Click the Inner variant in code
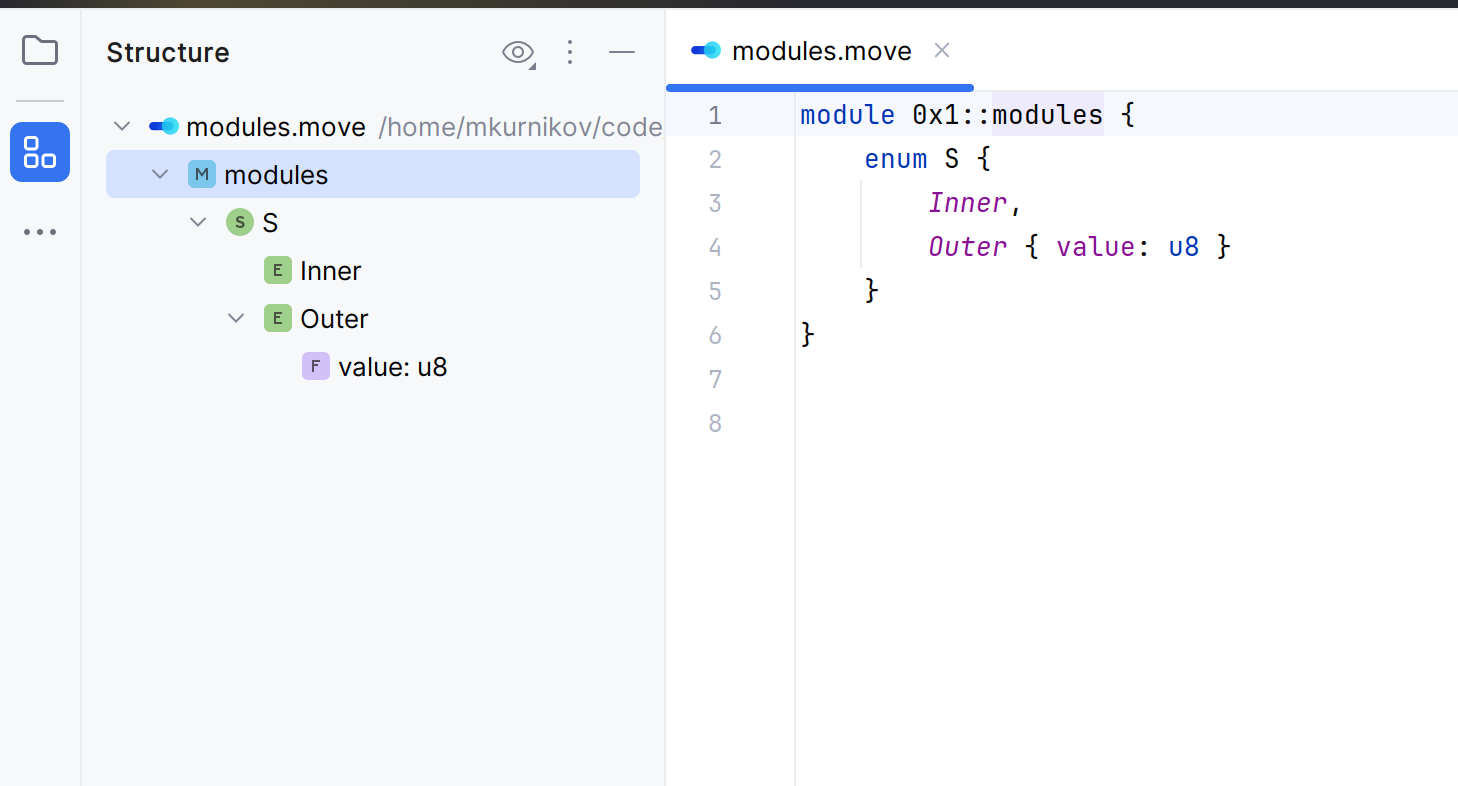Screen dimensions: 1458x786 pos(968,203)
